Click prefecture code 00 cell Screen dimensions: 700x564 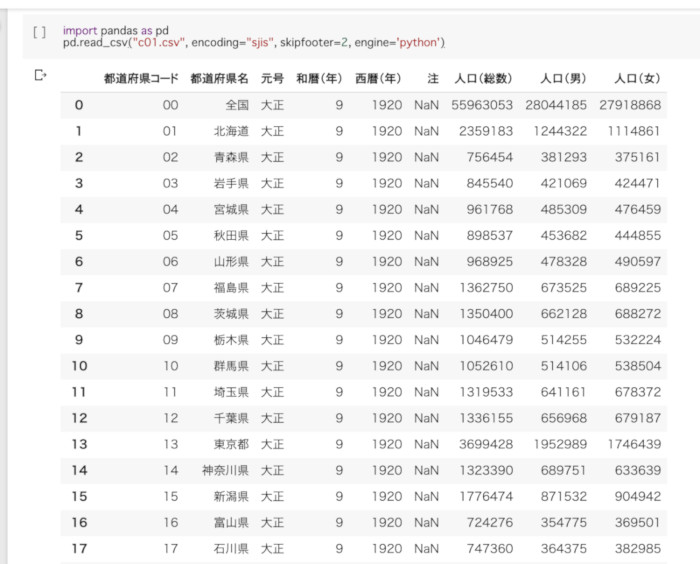[x=171, y=105]
